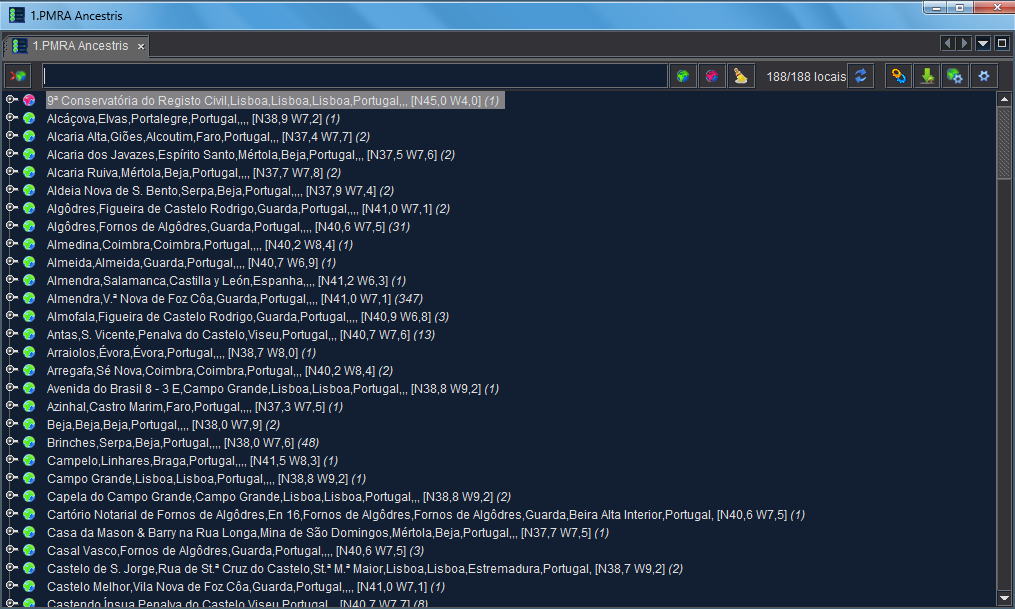This screenshot has height=609, width=1015.
Task: Click in the place search text field
Action: pos(354,76)
